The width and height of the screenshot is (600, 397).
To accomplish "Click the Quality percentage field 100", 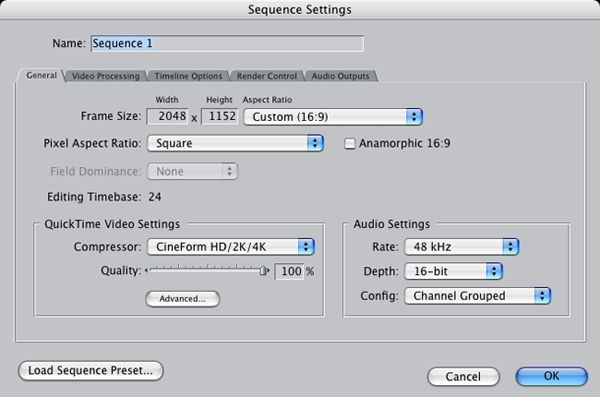I will click(x=289, y=271).
